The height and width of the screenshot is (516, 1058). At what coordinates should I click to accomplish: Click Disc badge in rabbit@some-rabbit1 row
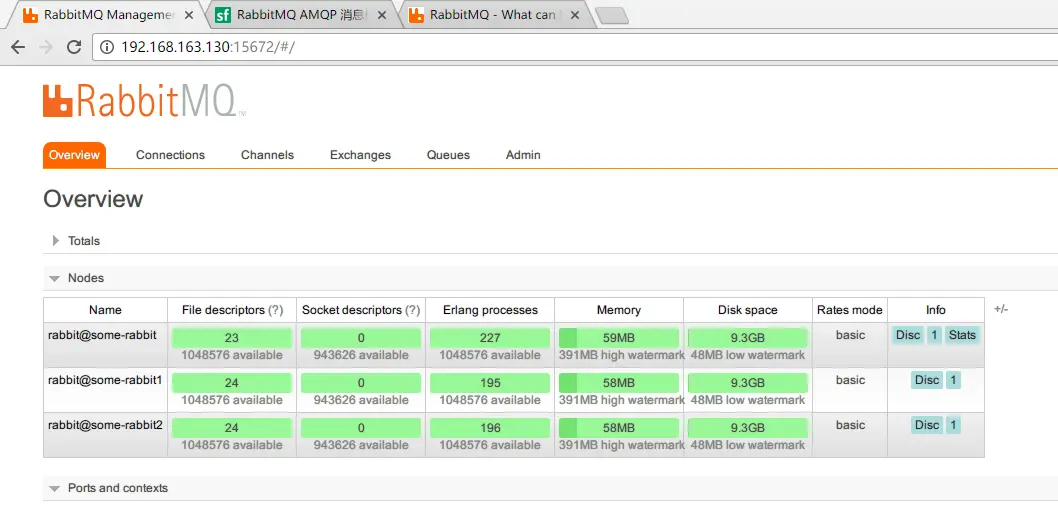tap(926, 380)
